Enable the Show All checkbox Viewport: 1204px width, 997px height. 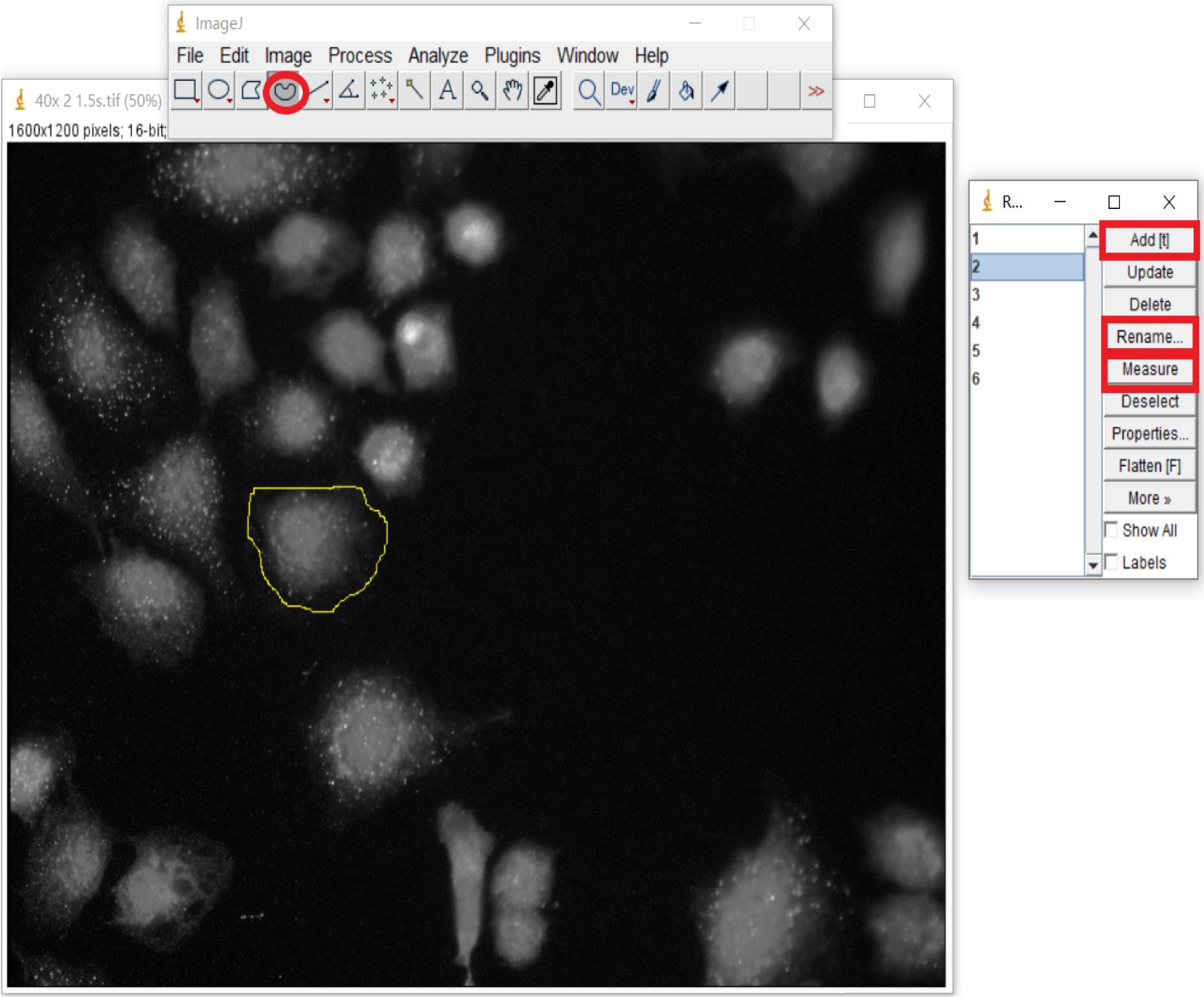1111,530
